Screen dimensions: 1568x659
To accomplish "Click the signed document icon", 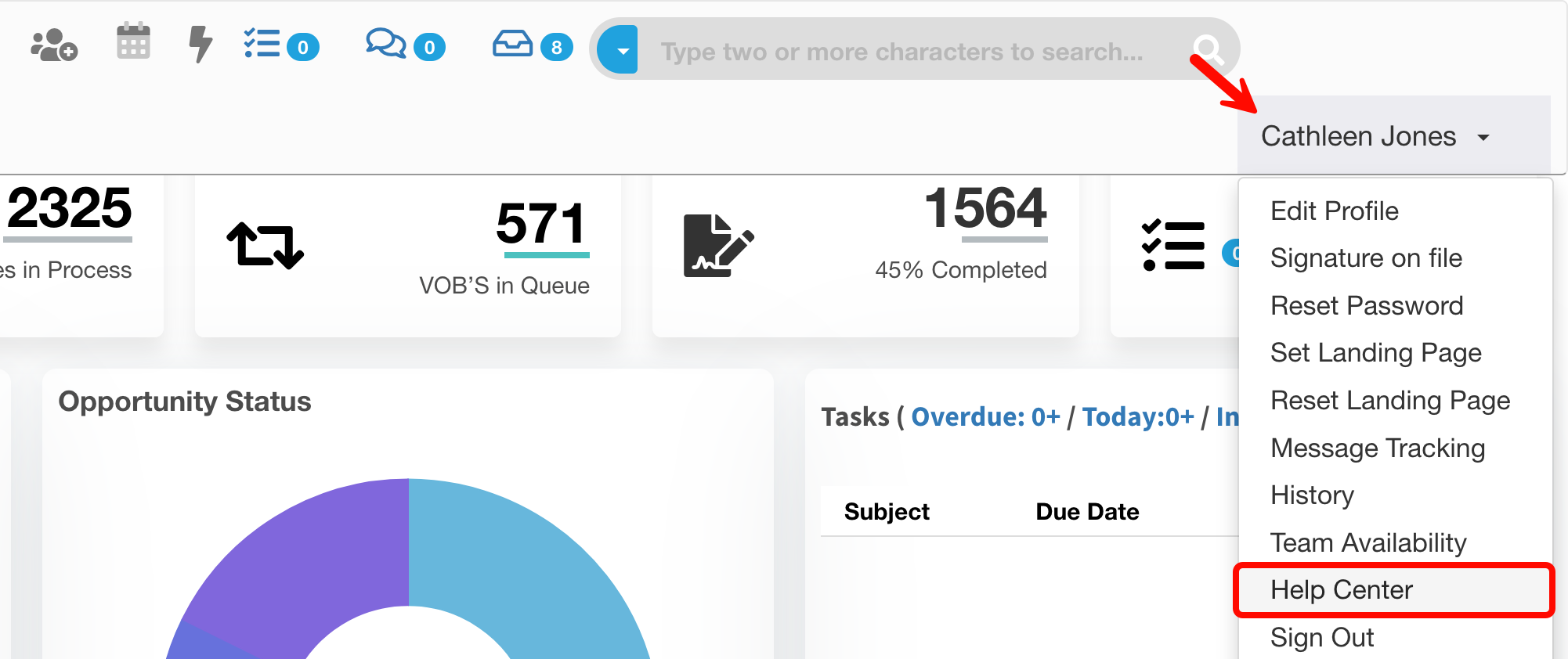I will click(717, 246).
